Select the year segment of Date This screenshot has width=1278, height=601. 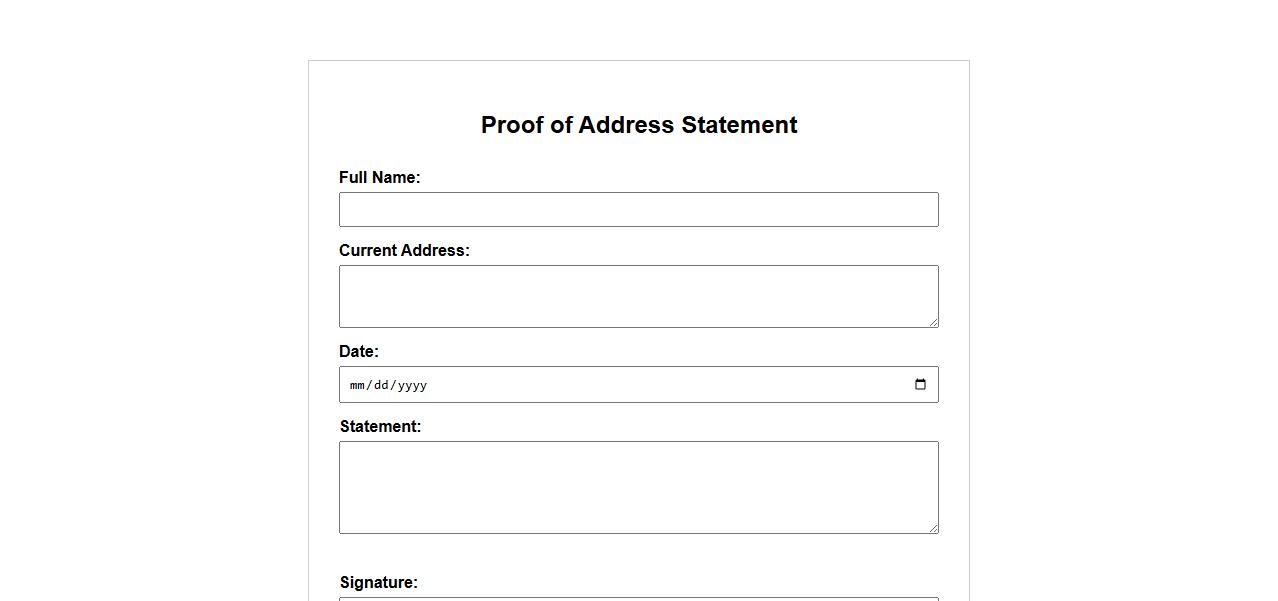pyautogui.click(x=412, y=385)
